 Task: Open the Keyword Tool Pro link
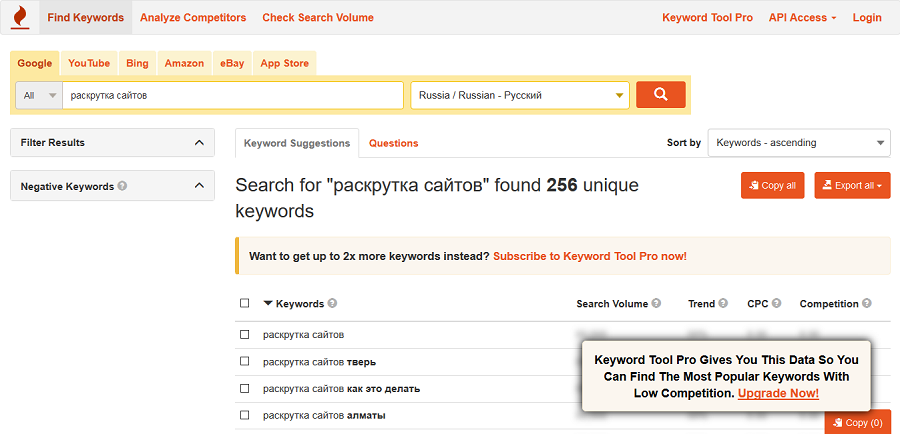pyautogui.click(x=708, y=17)
